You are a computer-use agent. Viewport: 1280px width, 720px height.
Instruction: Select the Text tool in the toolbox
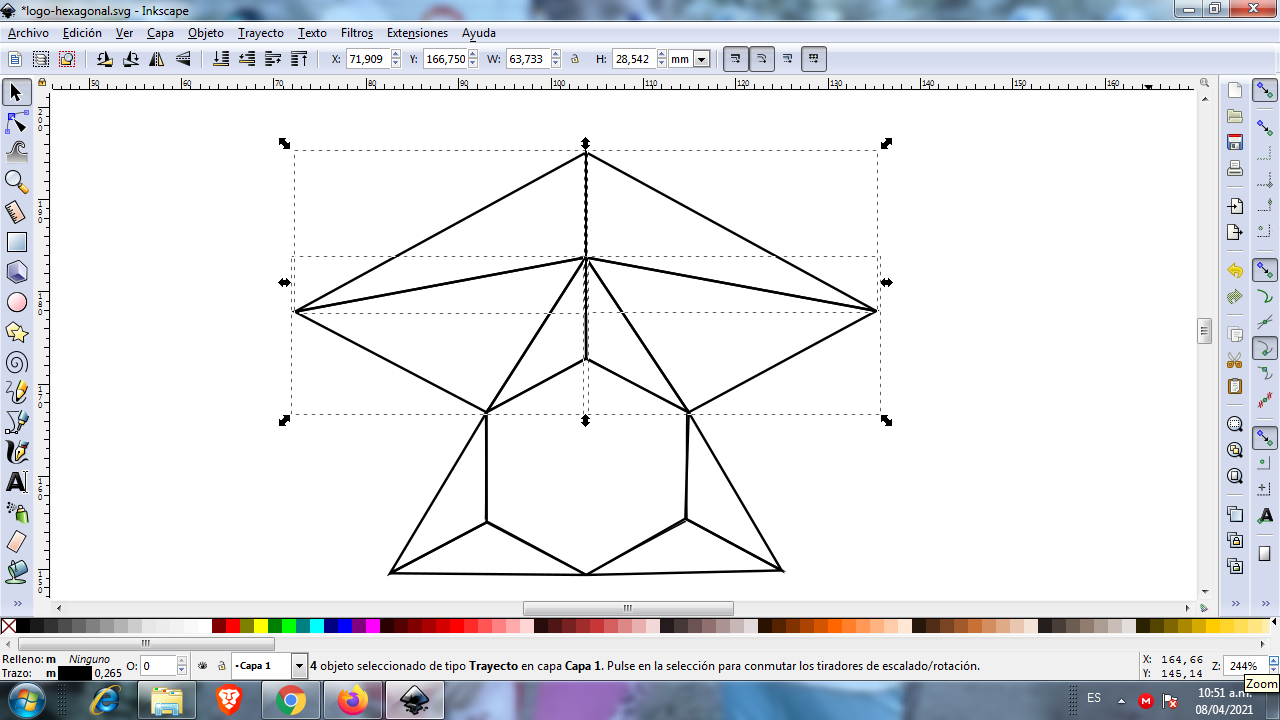(16, 482)
